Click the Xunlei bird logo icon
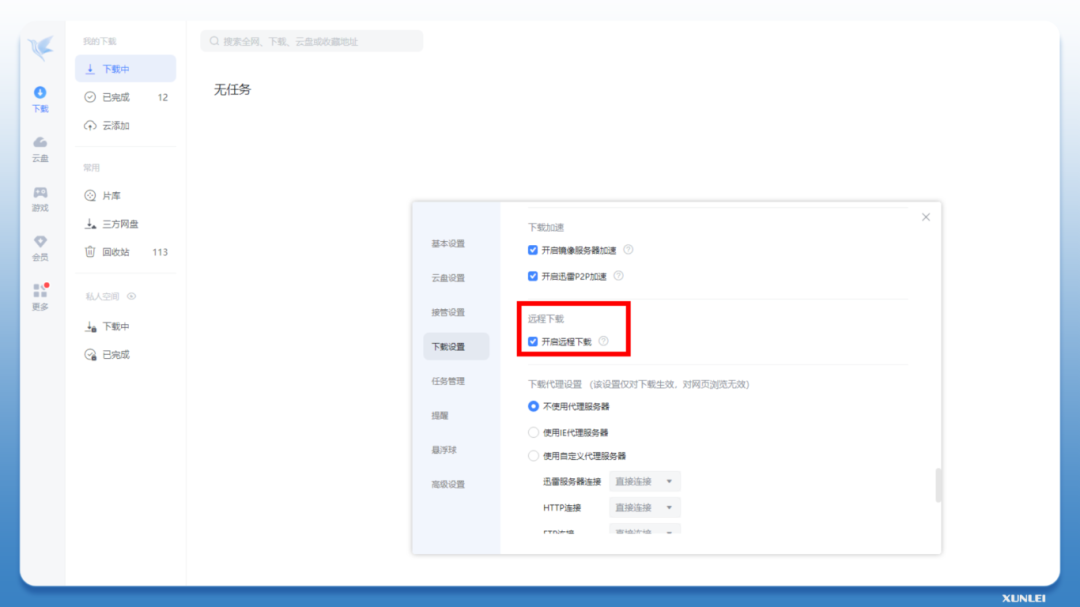This screenshot has width=1080, height=607. click(x=40, y=48)
